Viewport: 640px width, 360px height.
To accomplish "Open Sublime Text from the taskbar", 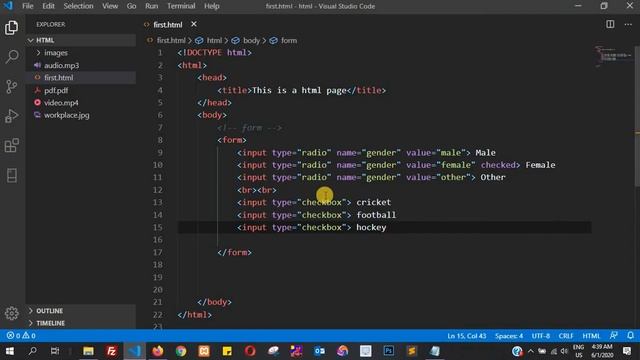I will [x=412, y=351].
